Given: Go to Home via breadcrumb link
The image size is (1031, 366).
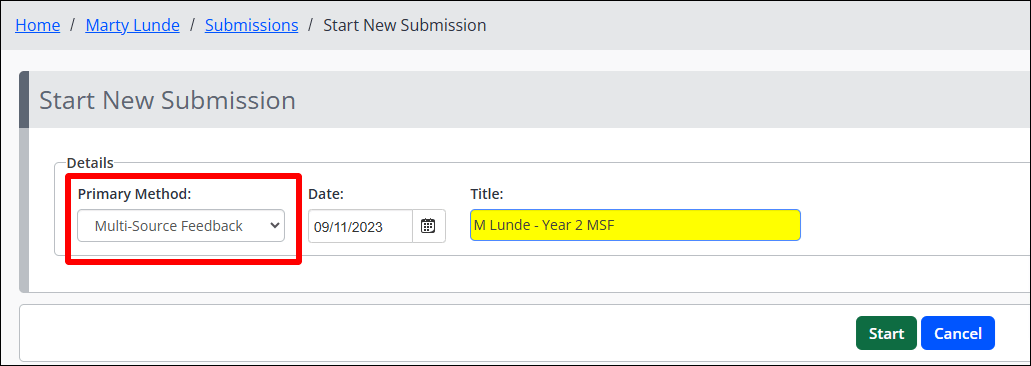Looking at the screenshot, I should point(37,26).
